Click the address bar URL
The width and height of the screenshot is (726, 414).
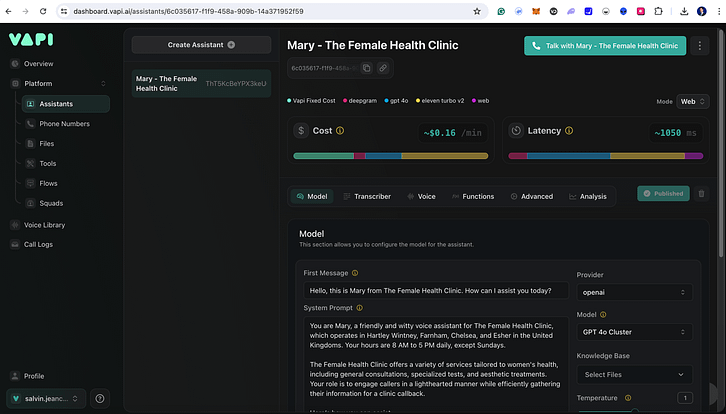tap(188, 12)
